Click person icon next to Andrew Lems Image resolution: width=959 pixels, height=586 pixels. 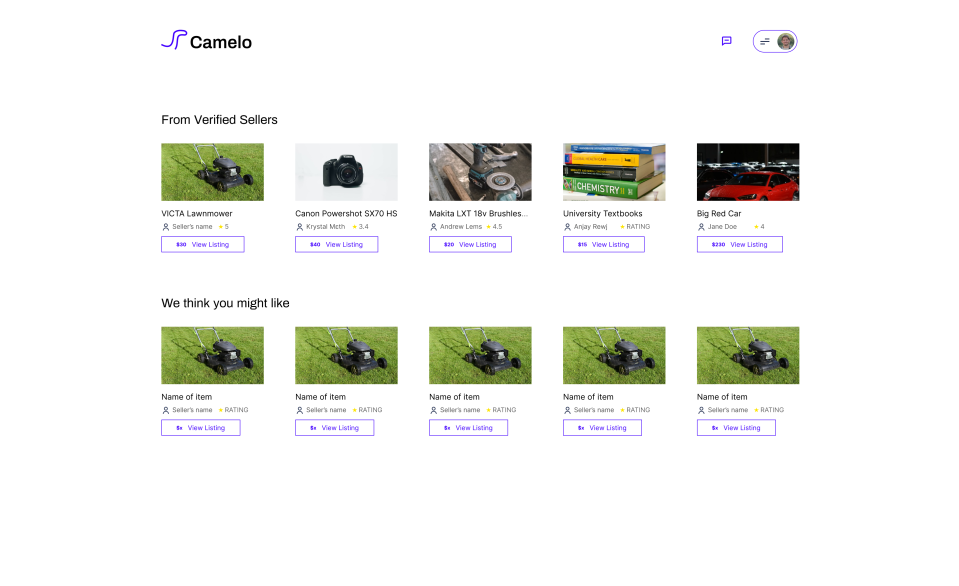click(434, 227)
